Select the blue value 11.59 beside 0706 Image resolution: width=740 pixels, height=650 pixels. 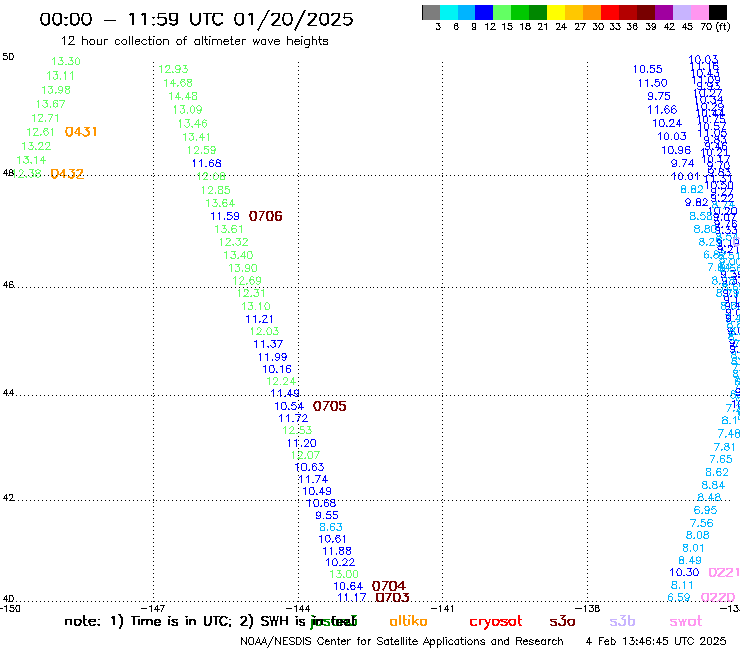[x=225, y=216]
